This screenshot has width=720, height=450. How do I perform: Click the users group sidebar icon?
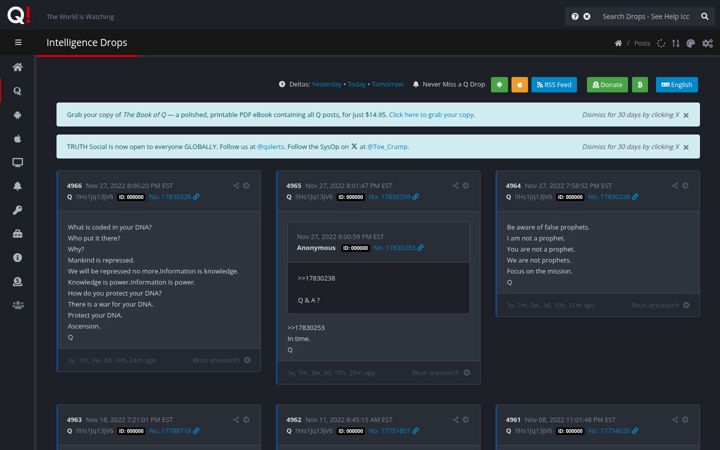click(17, 305)
